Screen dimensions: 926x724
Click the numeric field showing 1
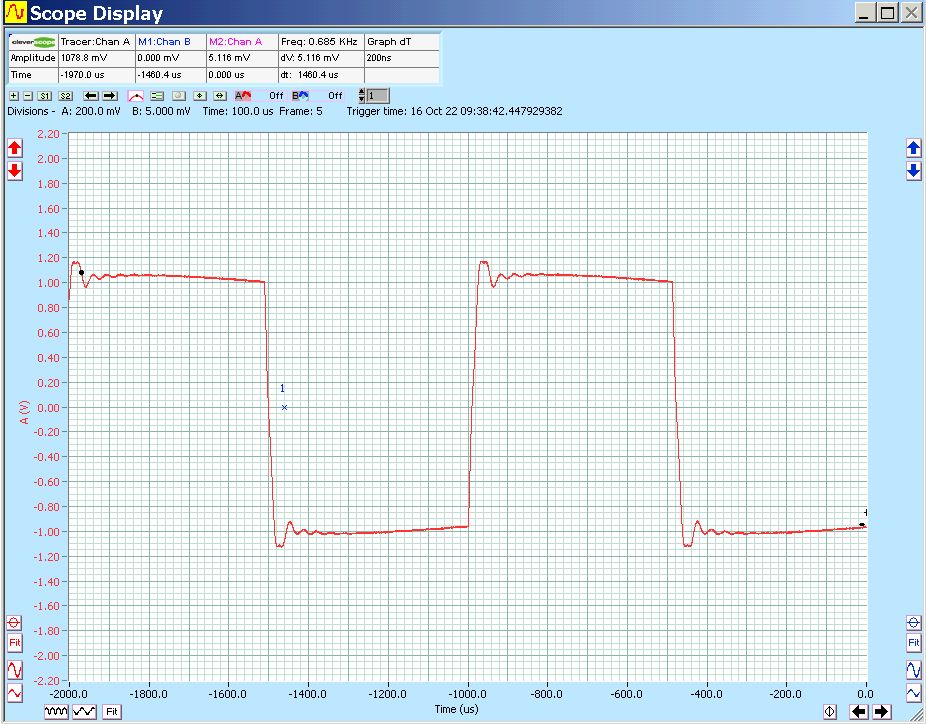(378, 96)
